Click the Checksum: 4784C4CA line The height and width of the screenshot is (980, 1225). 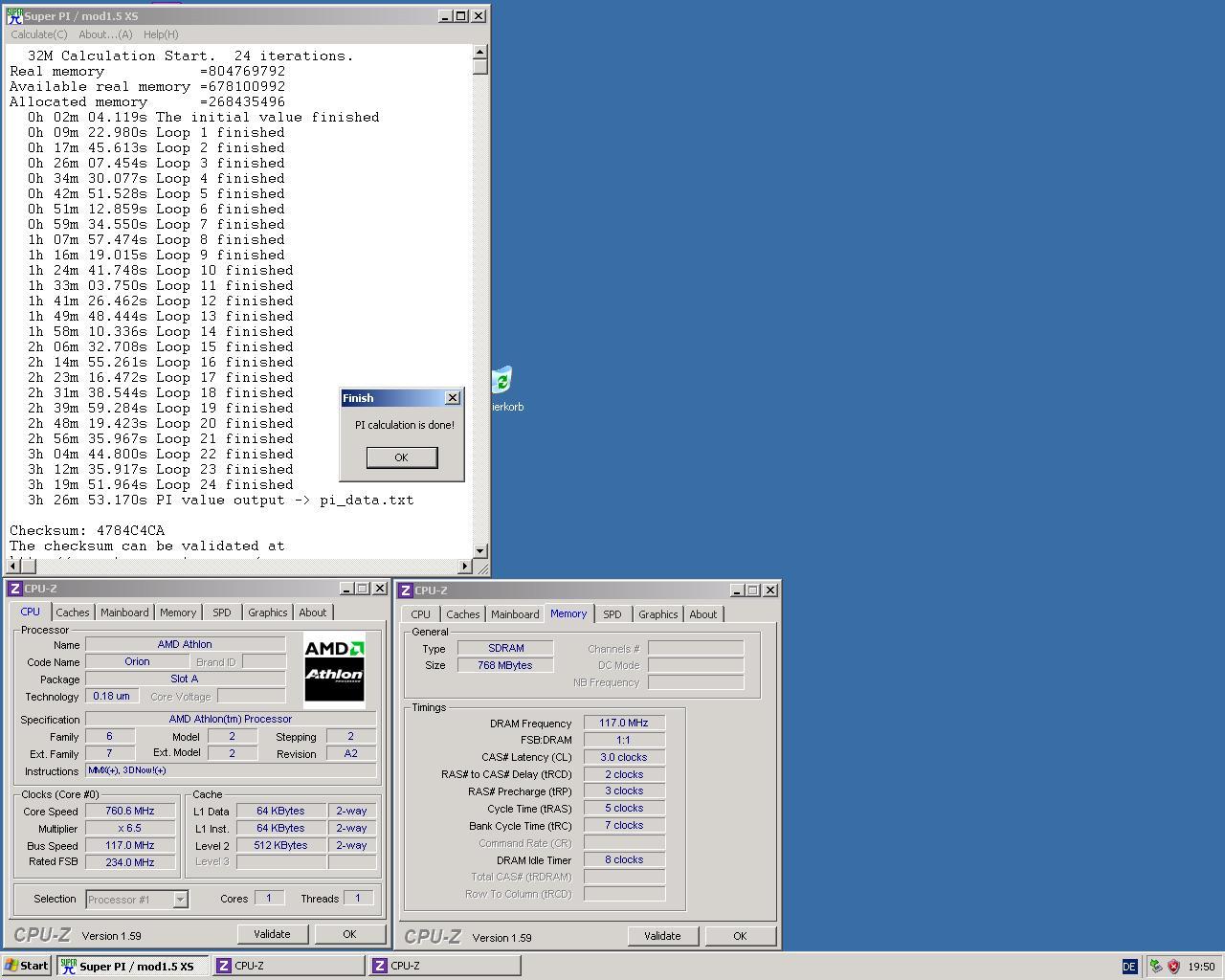pyautogui.click(x=87, y=530)
